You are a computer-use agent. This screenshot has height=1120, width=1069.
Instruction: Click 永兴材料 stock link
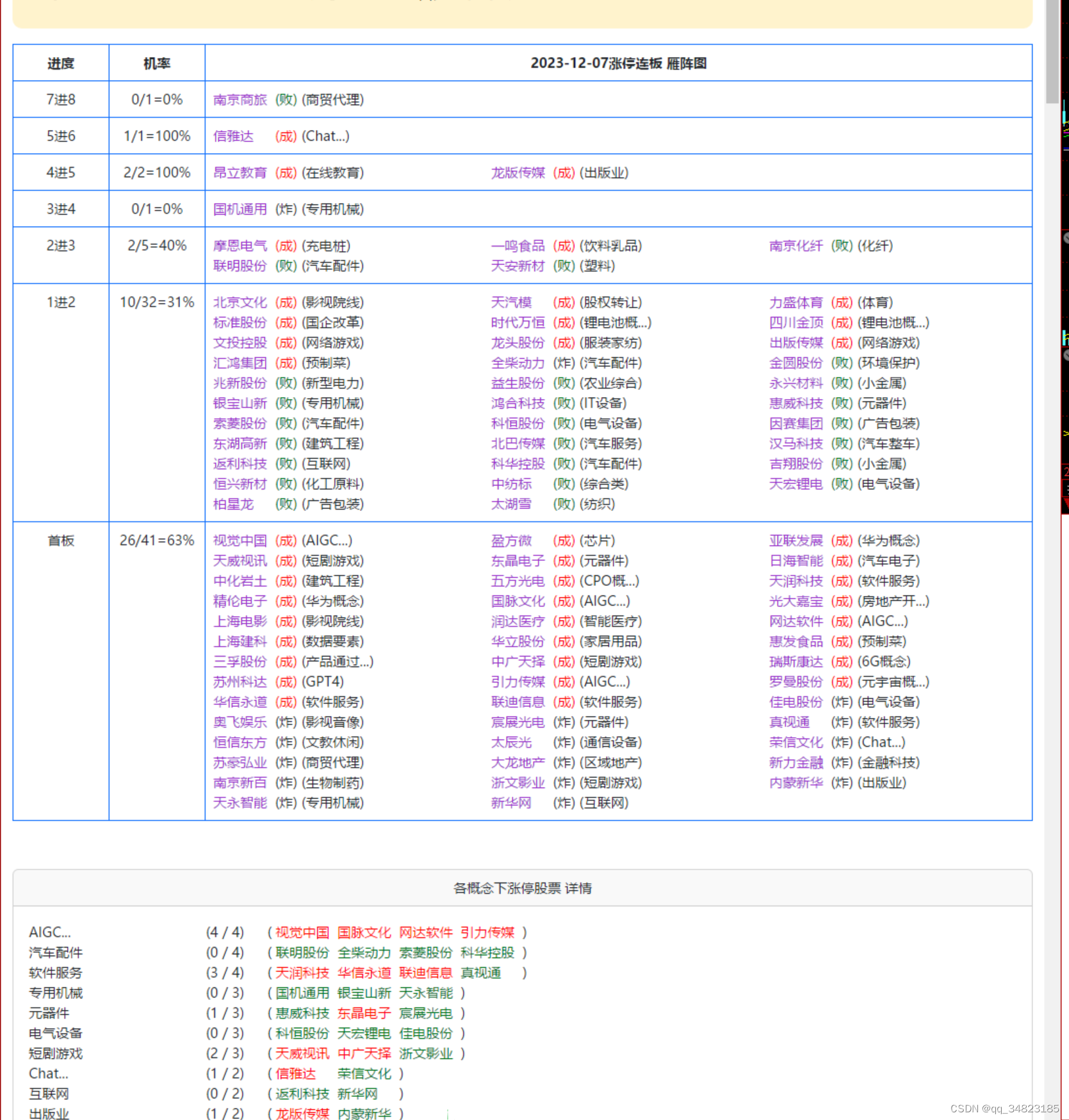click(796, 384)
